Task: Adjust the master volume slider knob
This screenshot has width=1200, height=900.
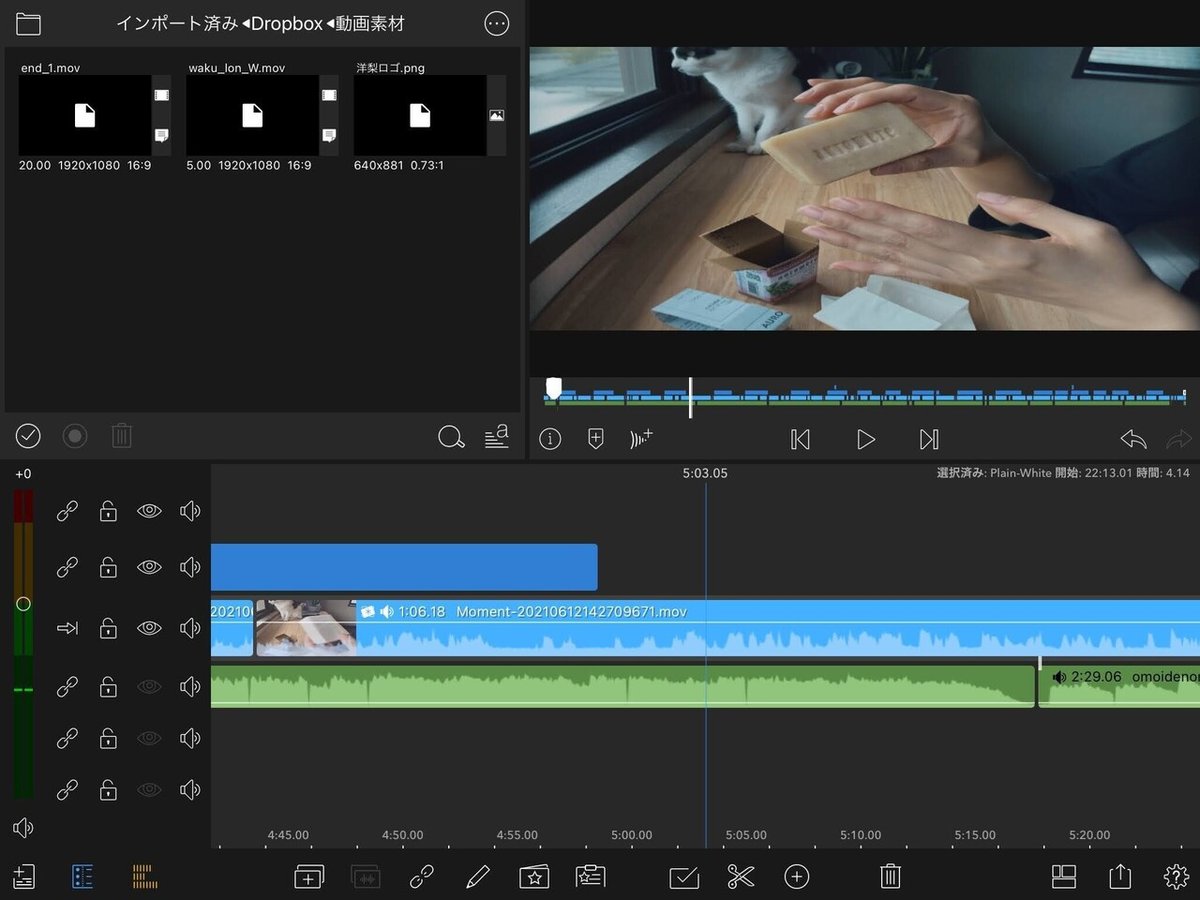Action: point(23,604)
